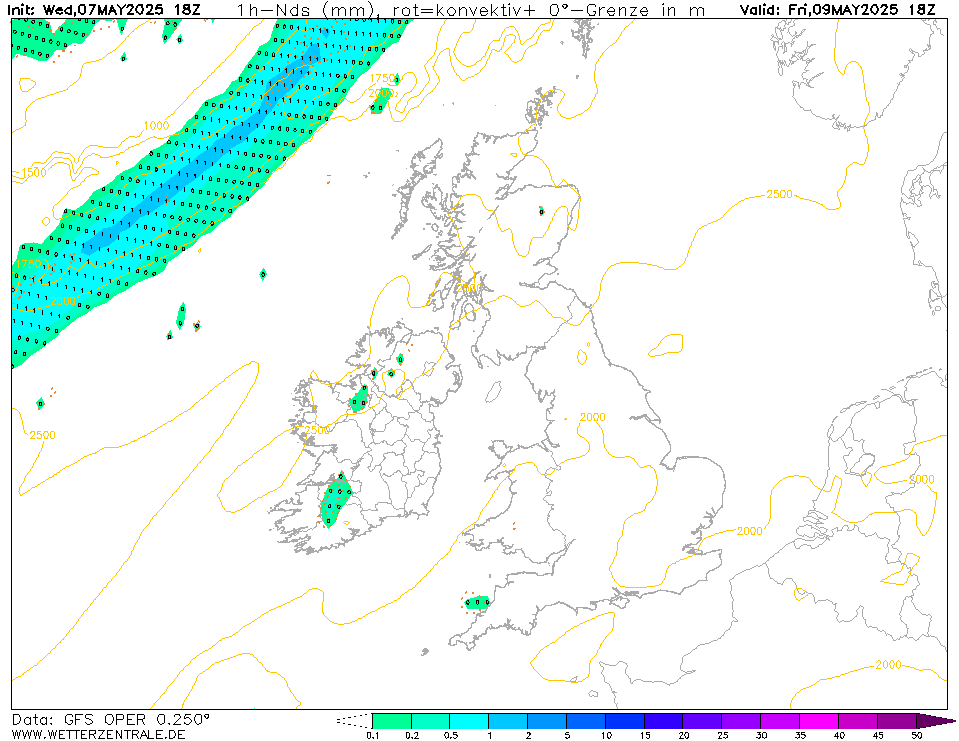959x741 pixels.
Task: Click the legend tick label 10
Action: coord(606,735)
